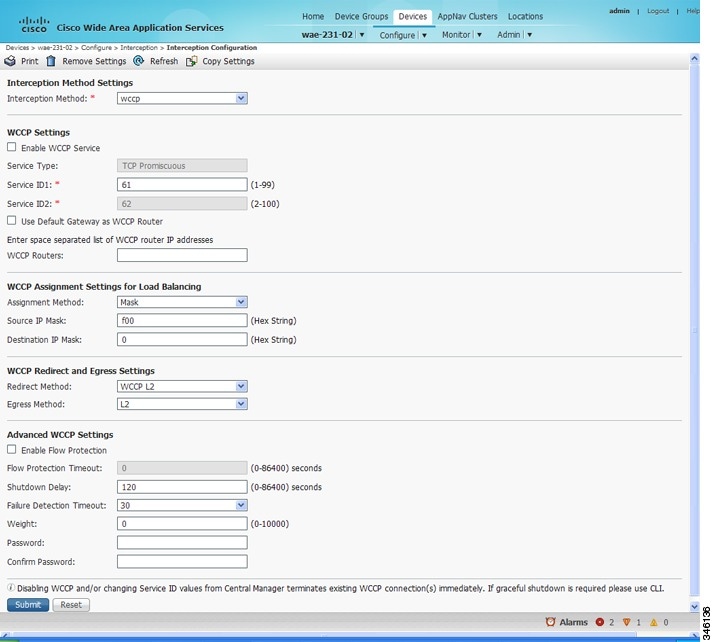This screenshot has height=642, width=712.
Task: Click the Help link
Action: pyautogui.click(x=692, y=11)
